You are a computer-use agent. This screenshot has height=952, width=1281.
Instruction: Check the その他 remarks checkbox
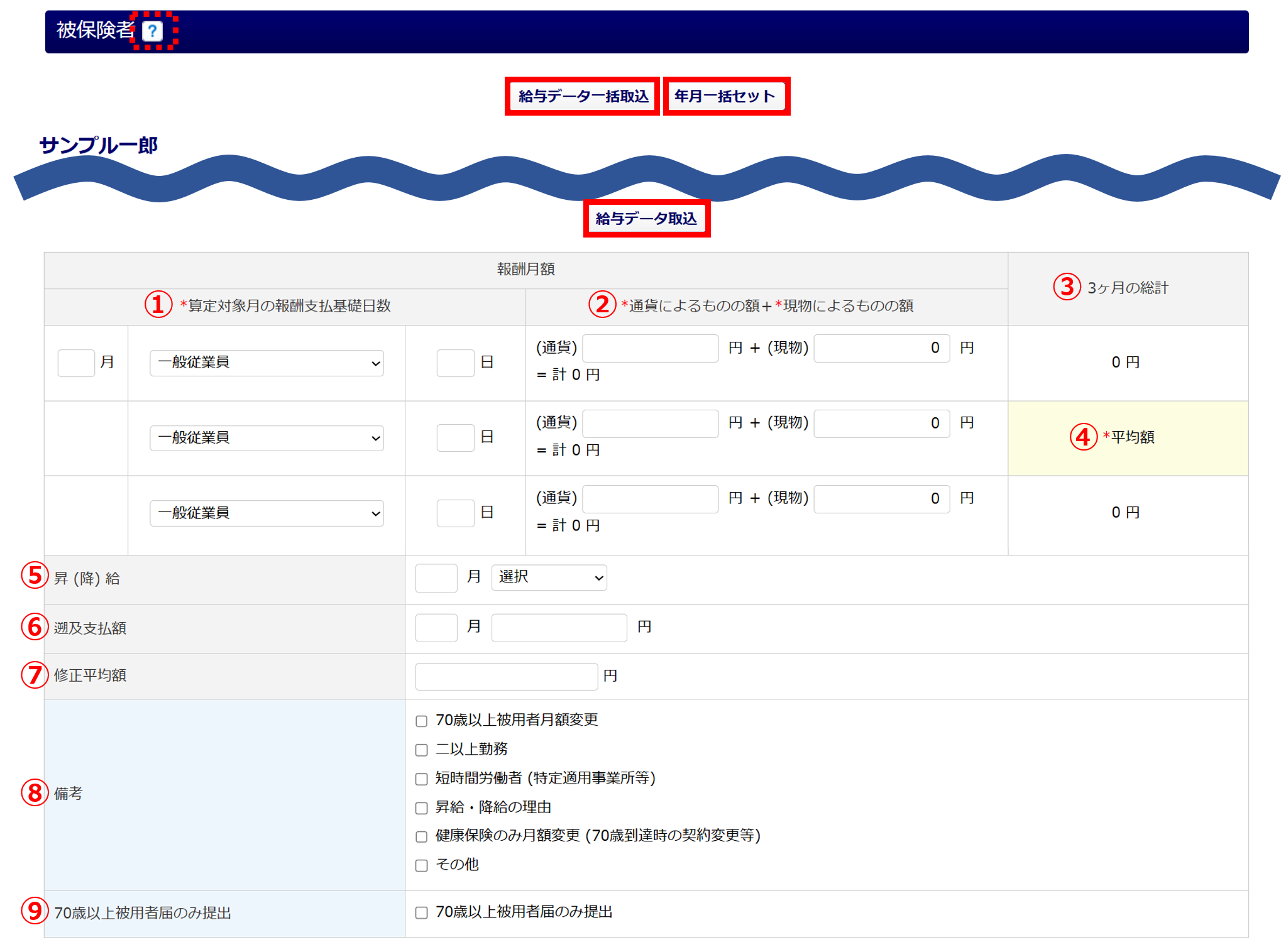[421, 865]
